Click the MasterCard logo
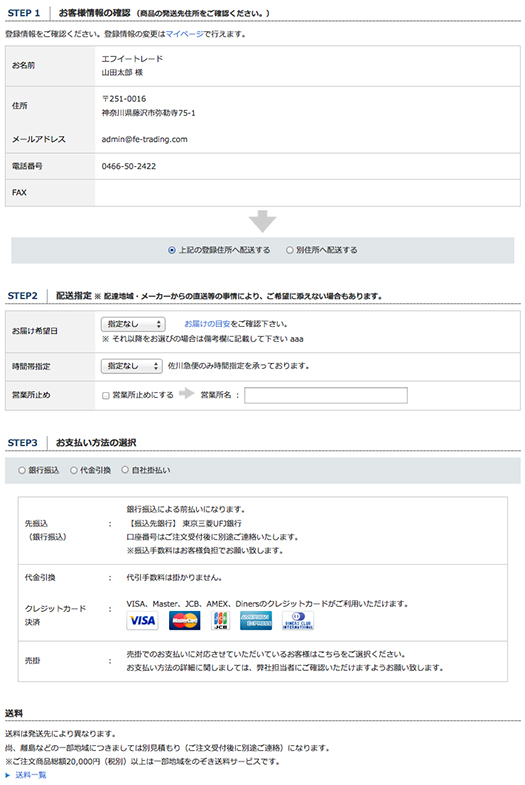 (x=184, y=621)
